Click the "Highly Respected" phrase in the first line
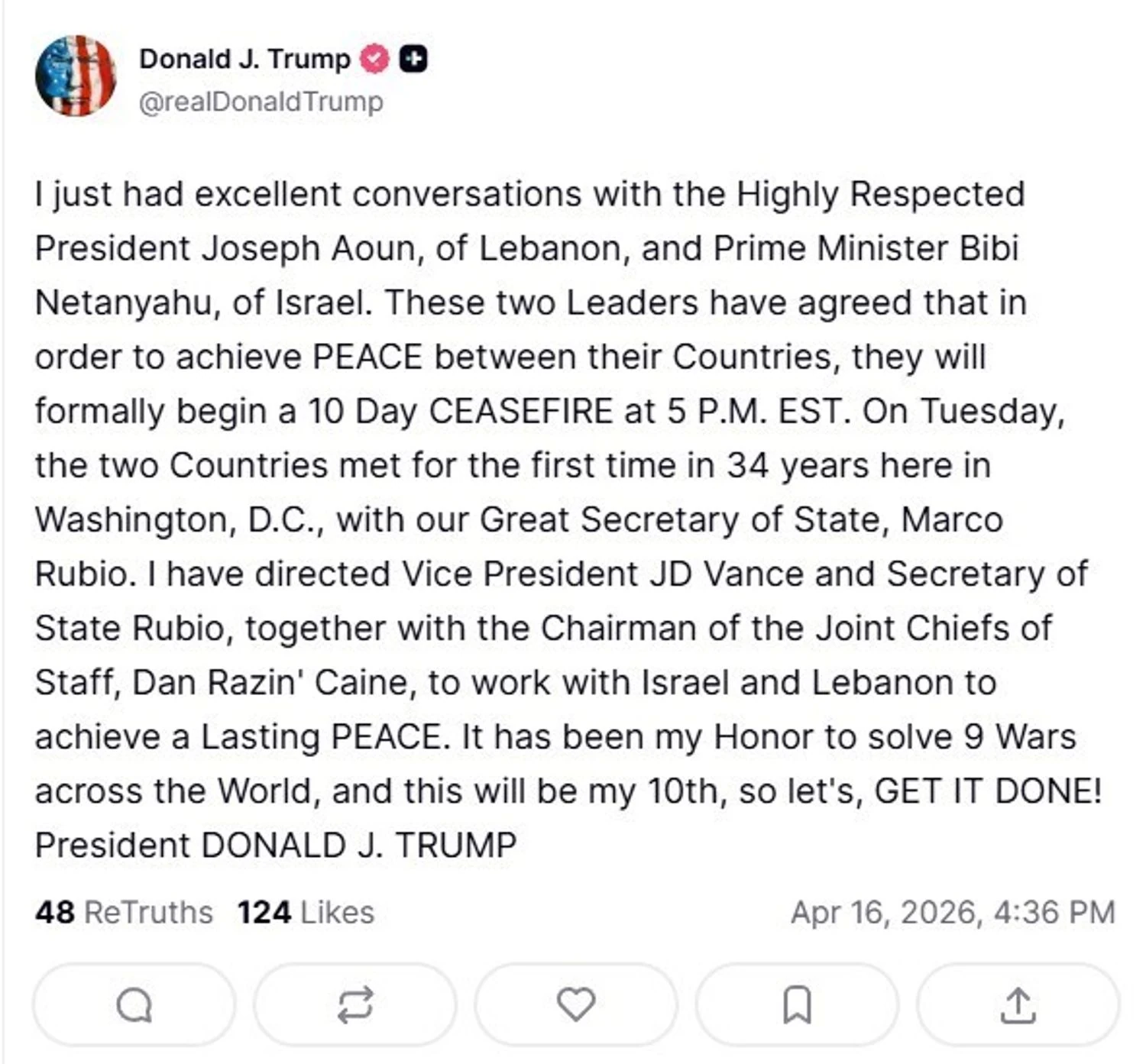 point(880,194)
